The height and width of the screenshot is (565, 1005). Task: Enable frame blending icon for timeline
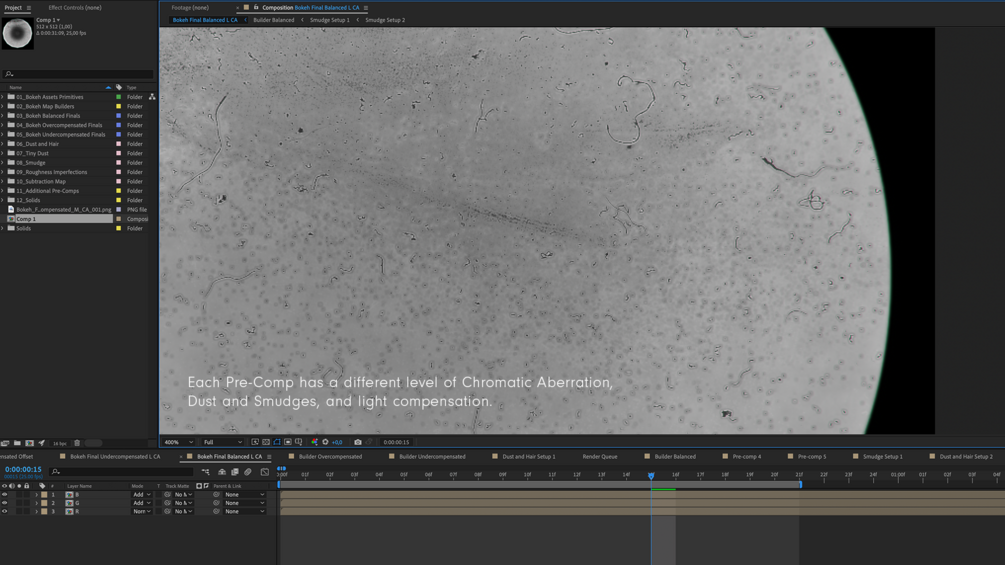click(x=235, y=471)
